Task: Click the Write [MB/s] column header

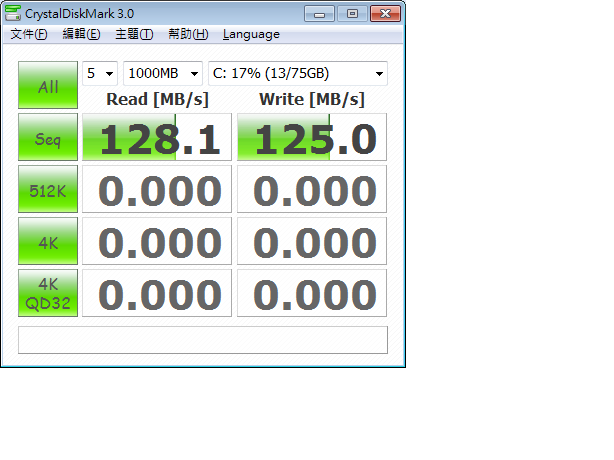Action: coord(312,99)
